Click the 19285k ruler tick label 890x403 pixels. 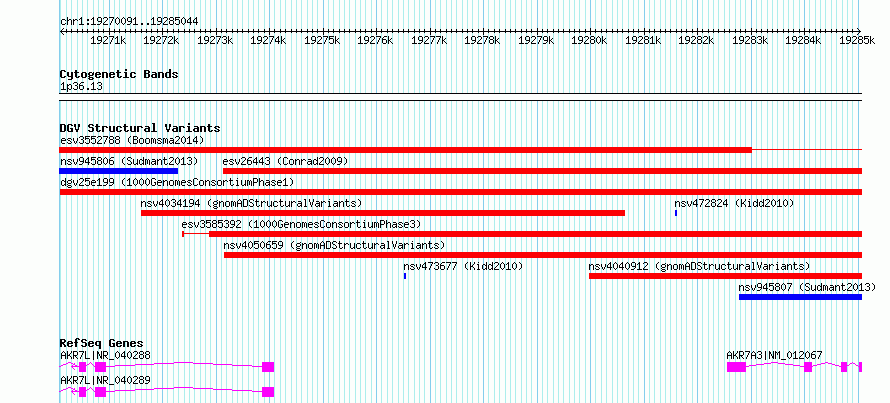(x=857, y=40)
